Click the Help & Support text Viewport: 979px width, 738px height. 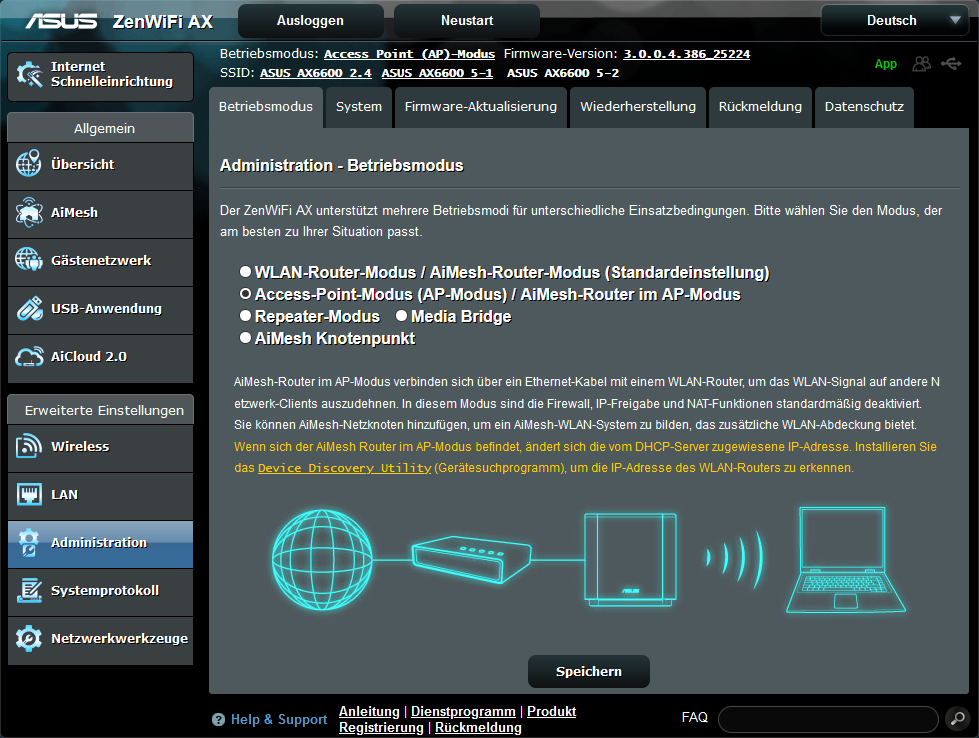[x=278, y=719]
